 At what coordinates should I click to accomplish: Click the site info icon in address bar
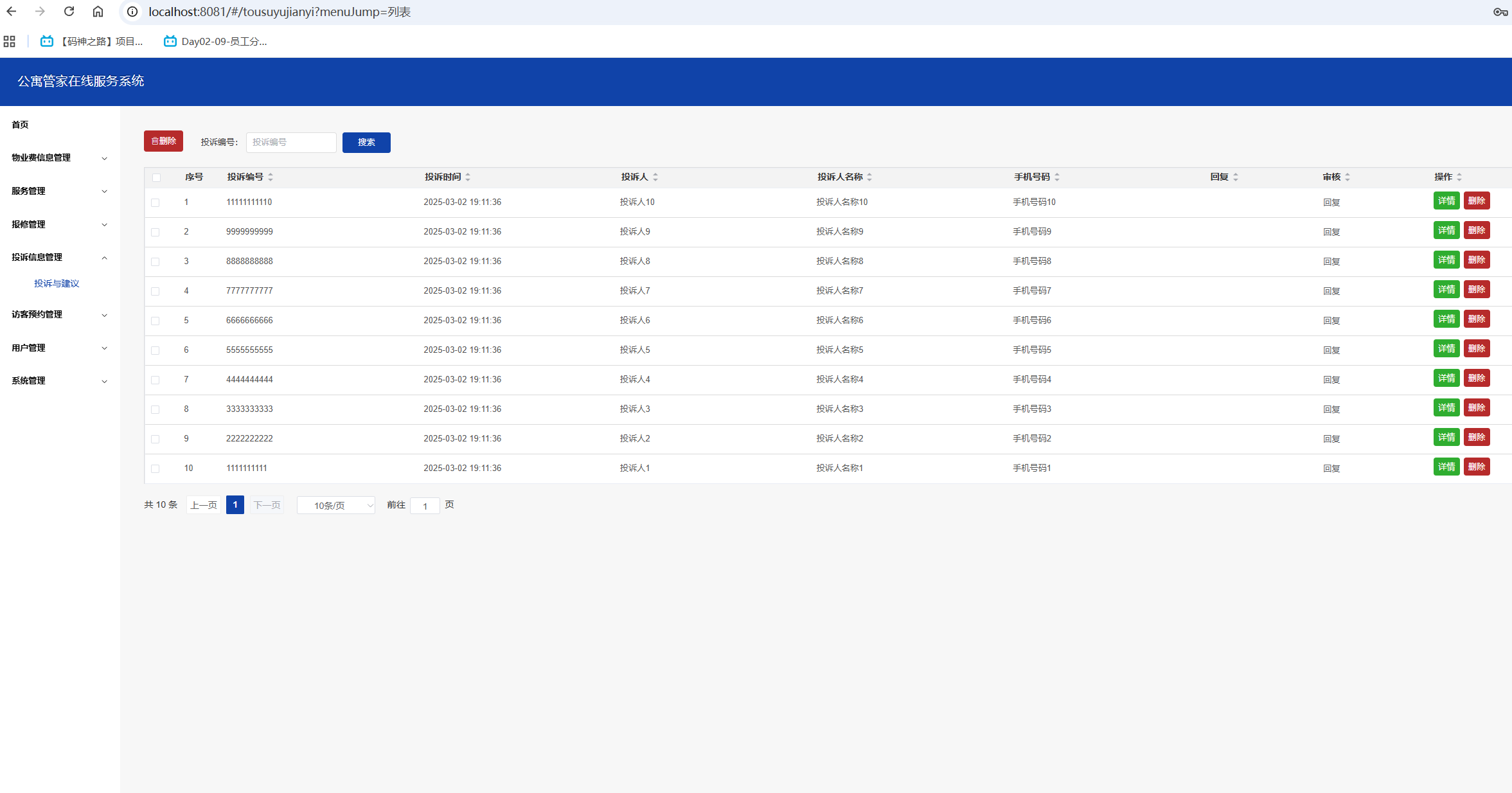tap(132, 12)
